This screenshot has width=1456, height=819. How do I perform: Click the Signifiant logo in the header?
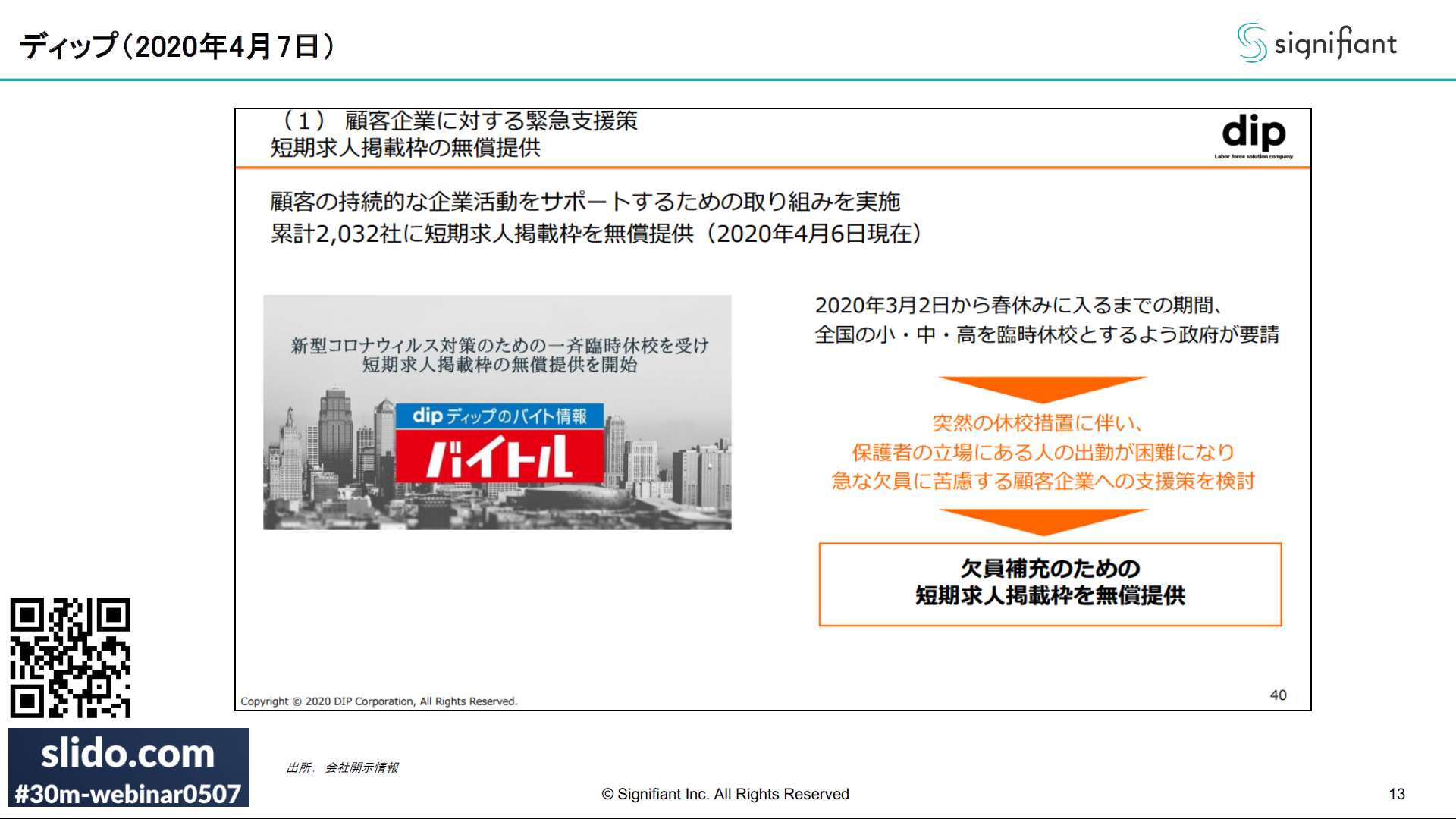click(x=1316, y=43)
